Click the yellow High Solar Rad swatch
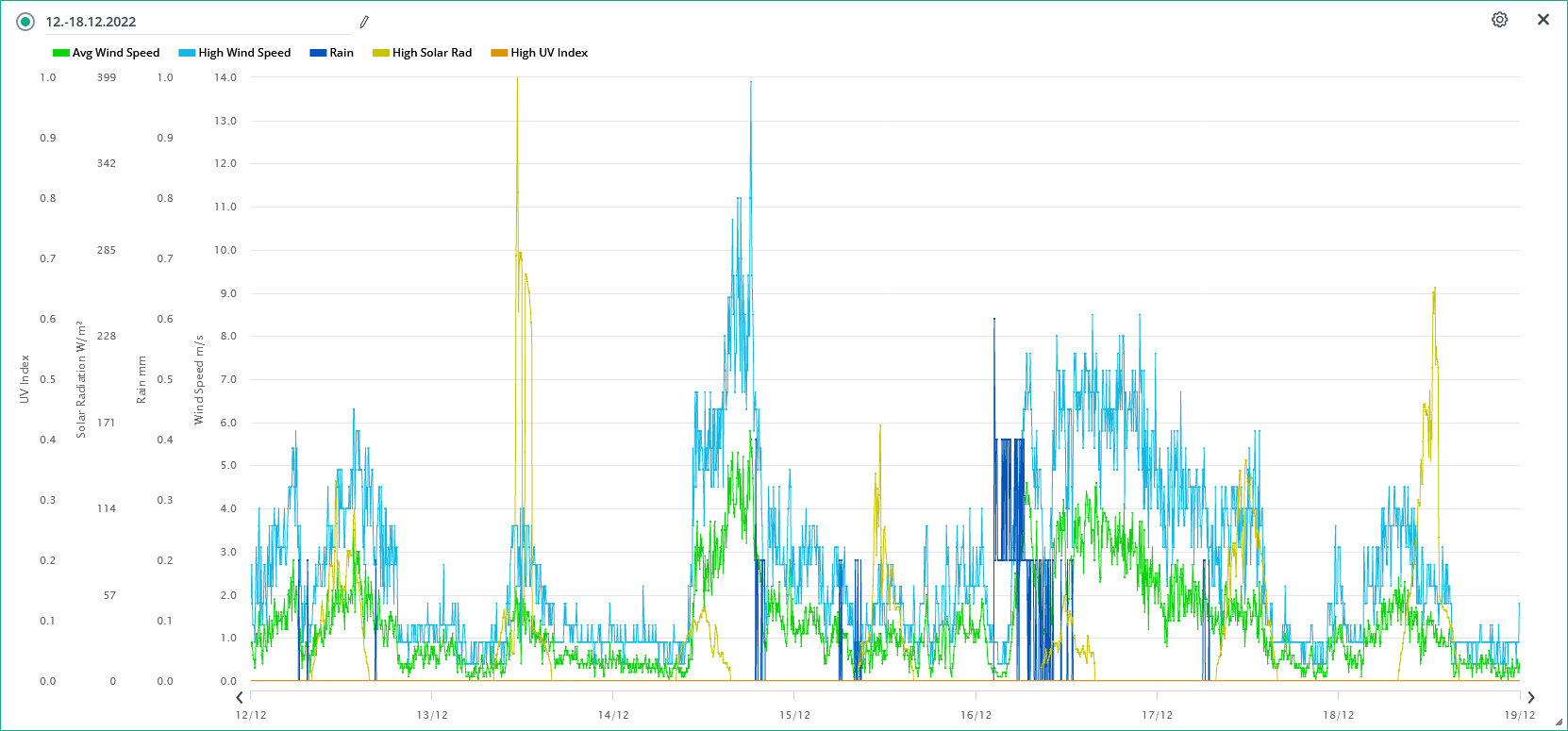Screen dimensions: 1568x731 (x=380, y=53)
